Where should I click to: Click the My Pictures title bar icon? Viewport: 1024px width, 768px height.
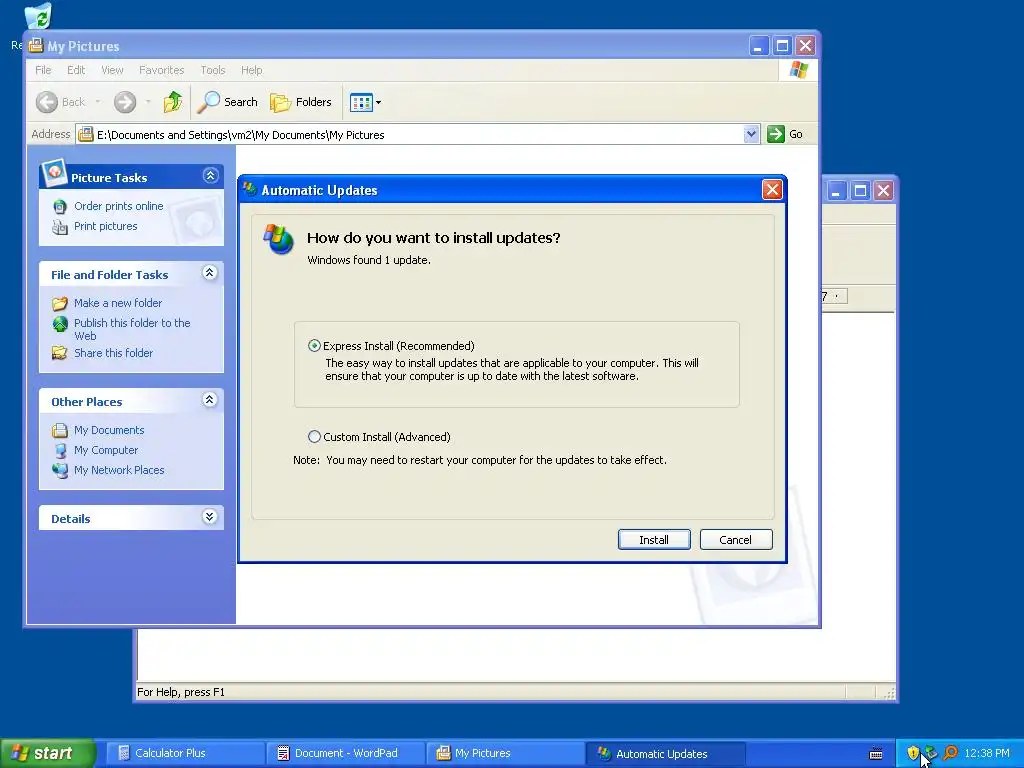(x=36, y=46)
